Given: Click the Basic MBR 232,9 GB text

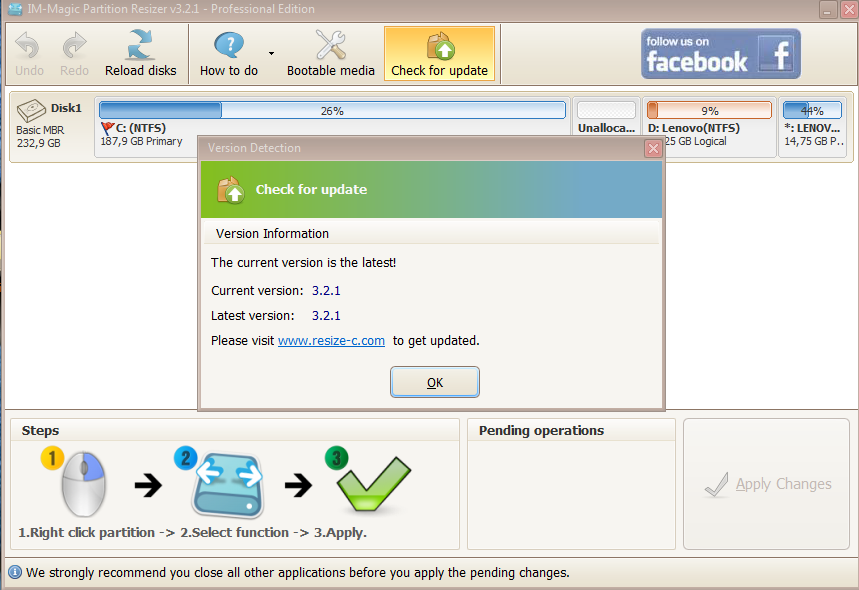Looking at the screenshot, I should [x=39, y=136].
